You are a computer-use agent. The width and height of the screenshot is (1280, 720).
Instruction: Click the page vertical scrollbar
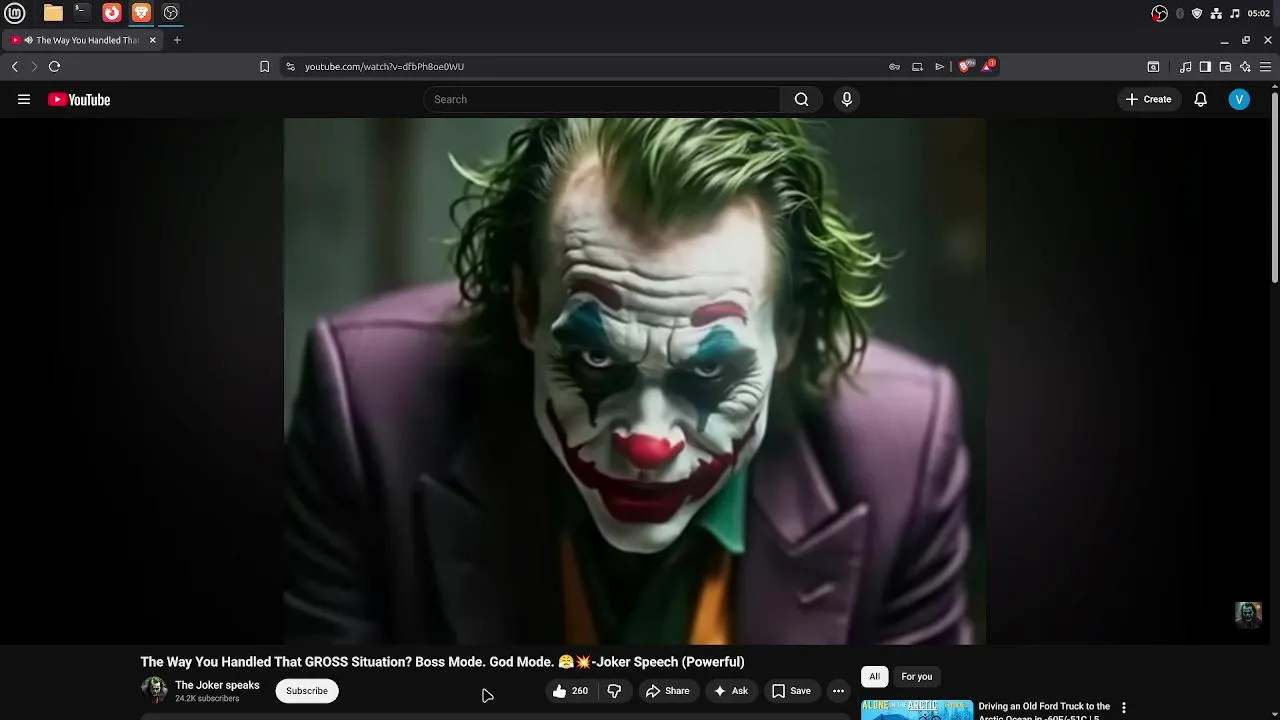pos(1274,186)
